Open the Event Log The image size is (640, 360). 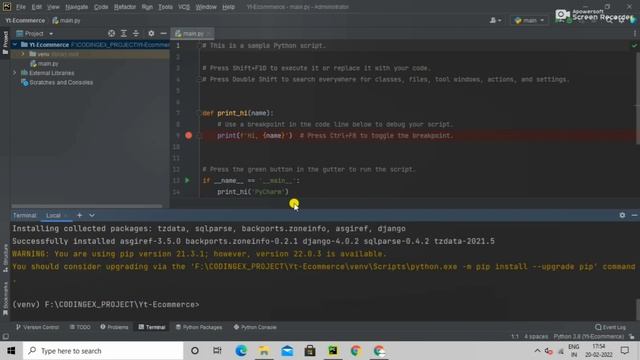click(x=611, y=327)
